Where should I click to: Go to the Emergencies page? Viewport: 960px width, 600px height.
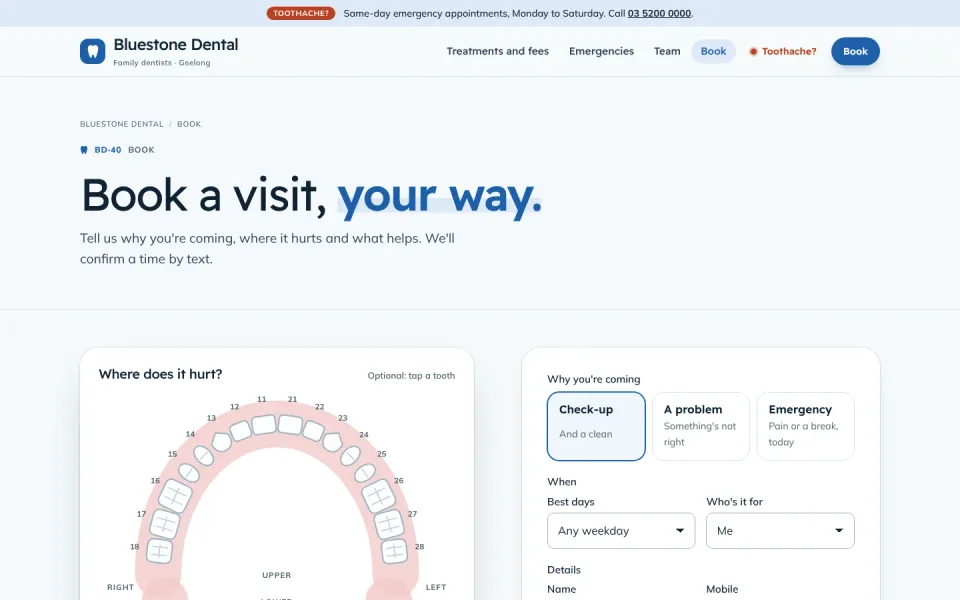coord(601,51)
